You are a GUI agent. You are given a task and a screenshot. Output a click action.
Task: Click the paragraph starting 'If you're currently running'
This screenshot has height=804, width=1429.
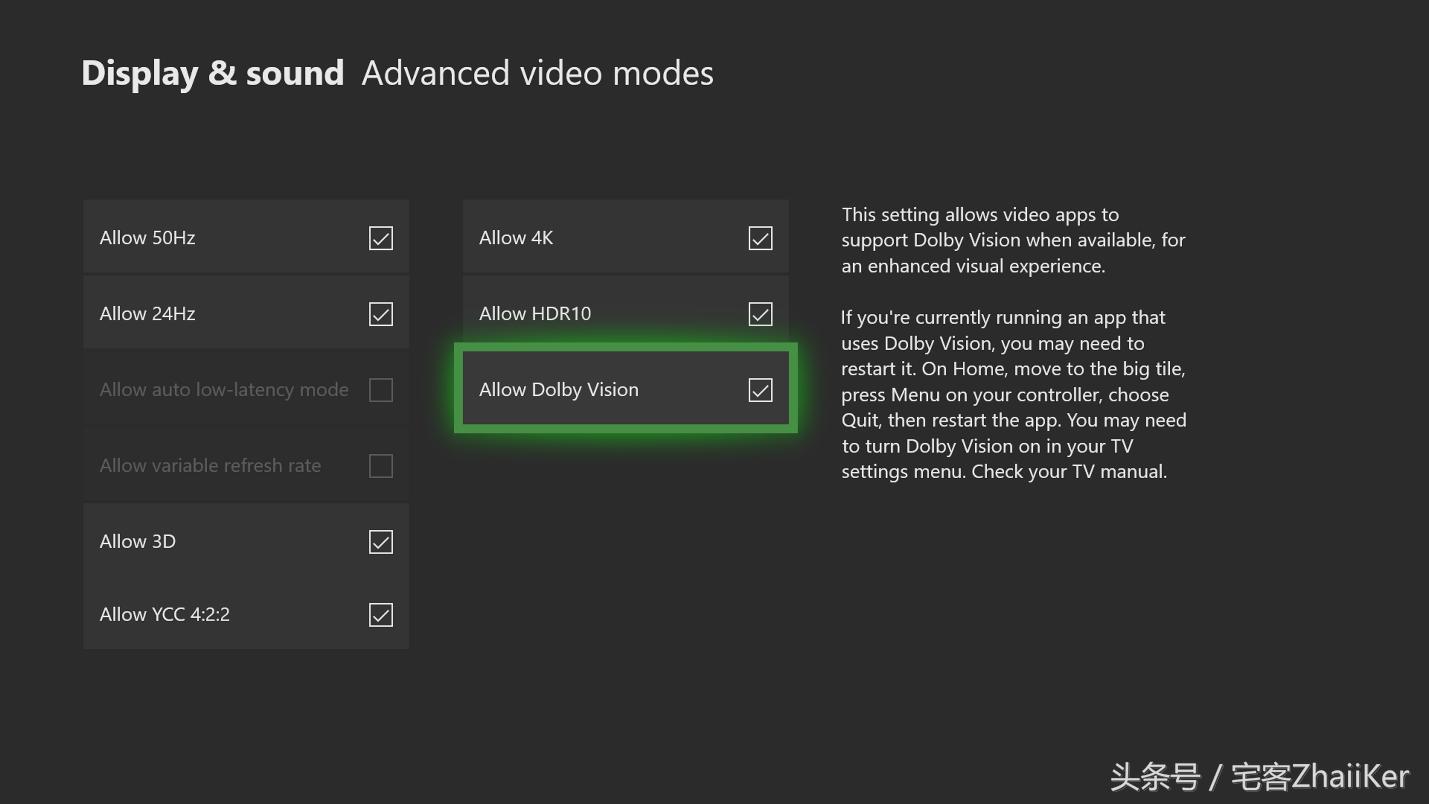click(x=1013, y=394)
